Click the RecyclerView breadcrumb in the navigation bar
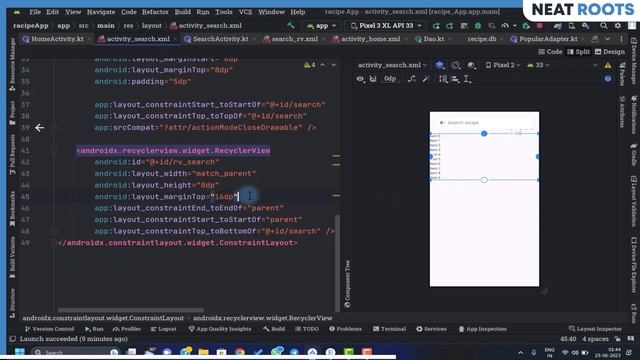Image resolution: width=640 pixels, height=360 pixels. point(263,318)
